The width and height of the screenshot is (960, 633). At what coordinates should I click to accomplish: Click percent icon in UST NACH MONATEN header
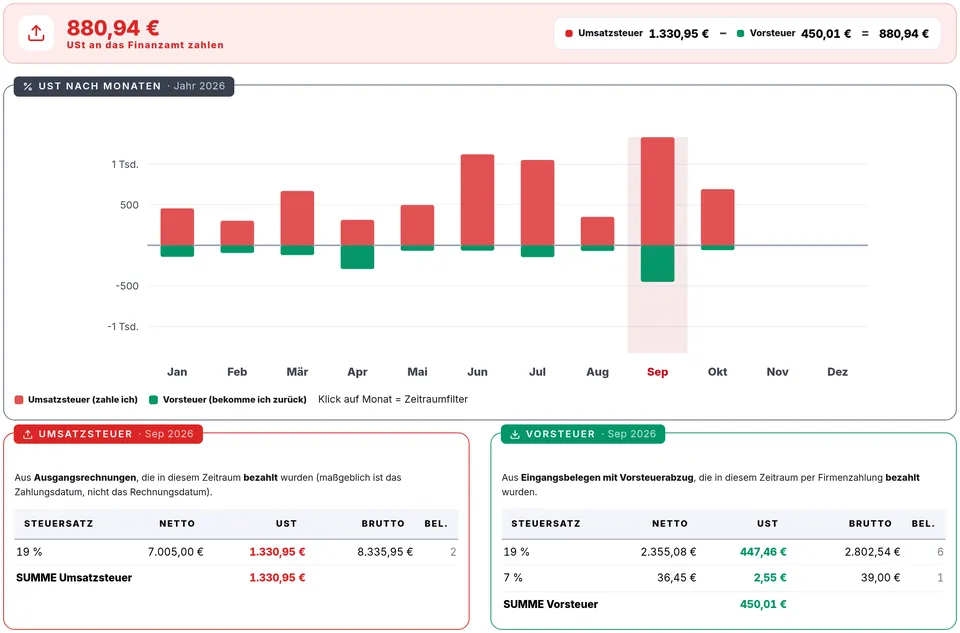coord(28,86)
